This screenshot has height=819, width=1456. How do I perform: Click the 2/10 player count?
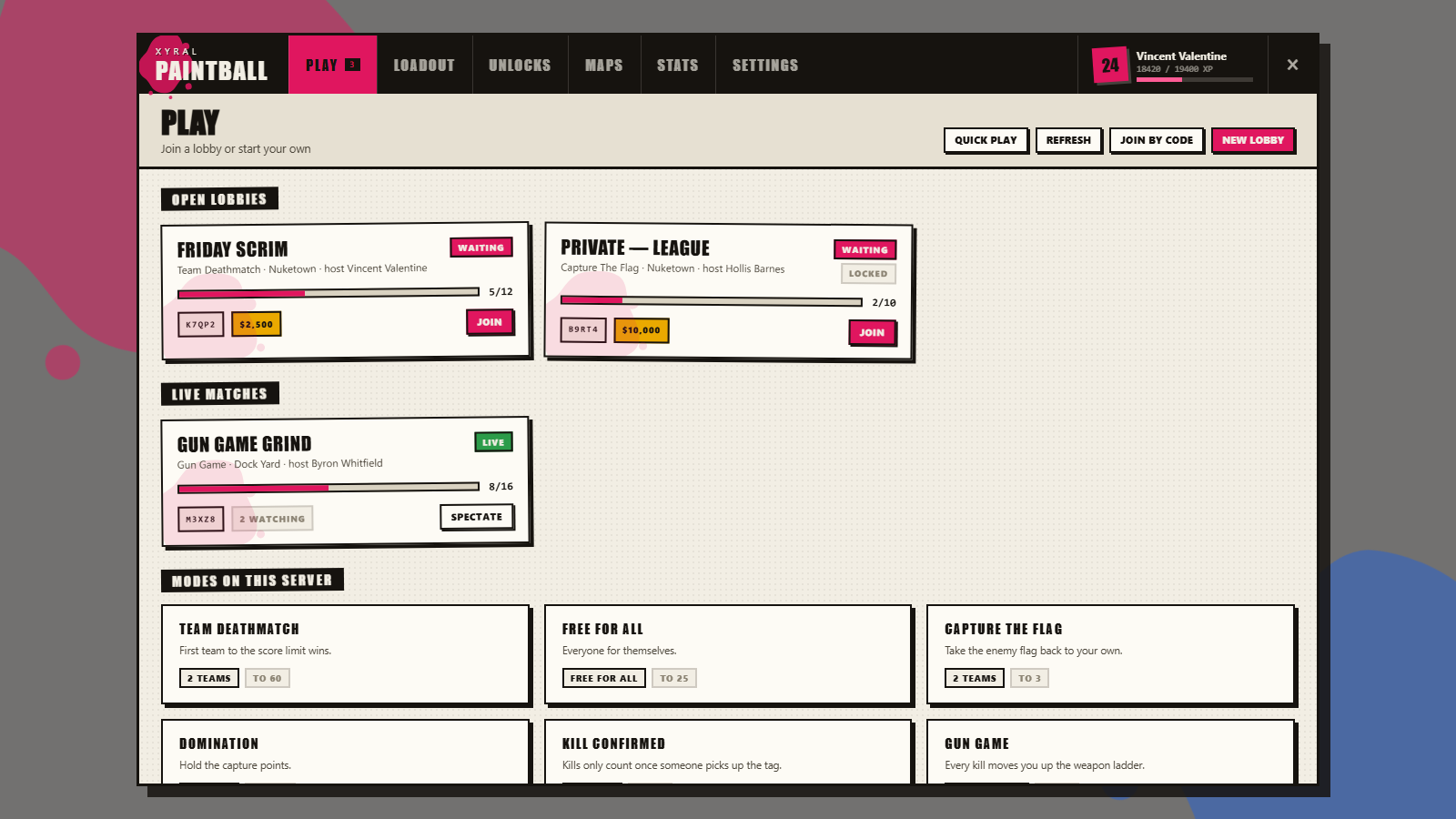click(x=884, y=302)
